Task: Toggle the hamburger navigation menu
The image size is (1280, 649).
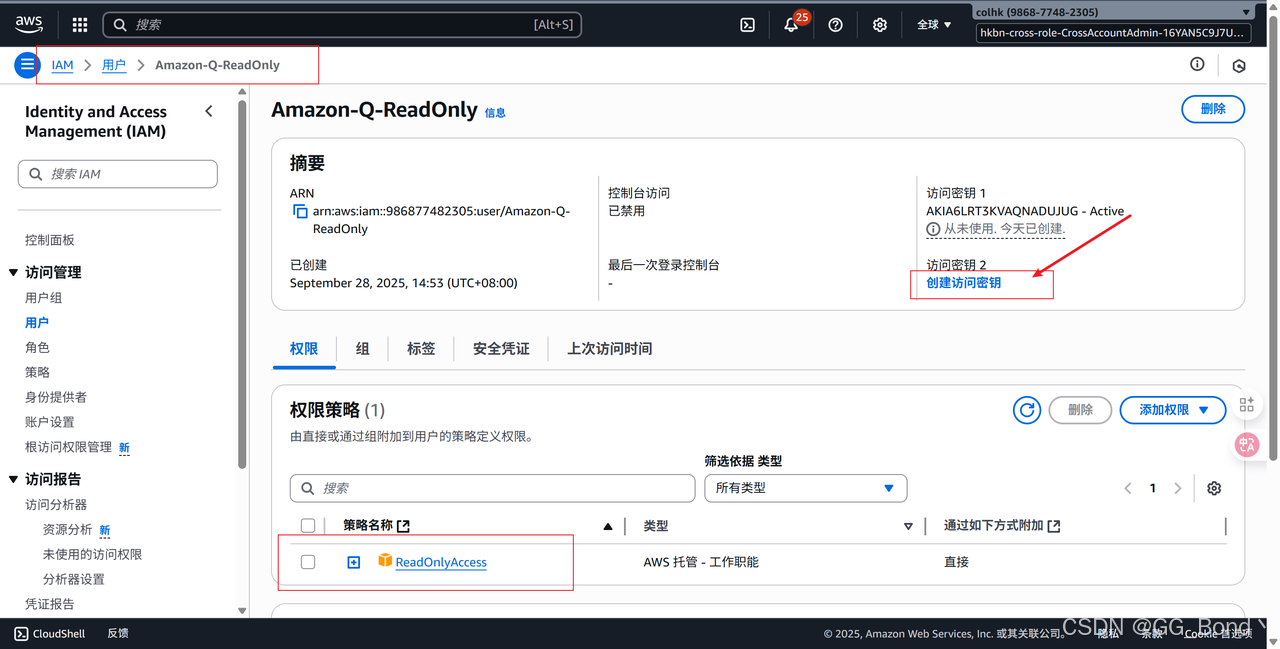Action: [27, 65]
